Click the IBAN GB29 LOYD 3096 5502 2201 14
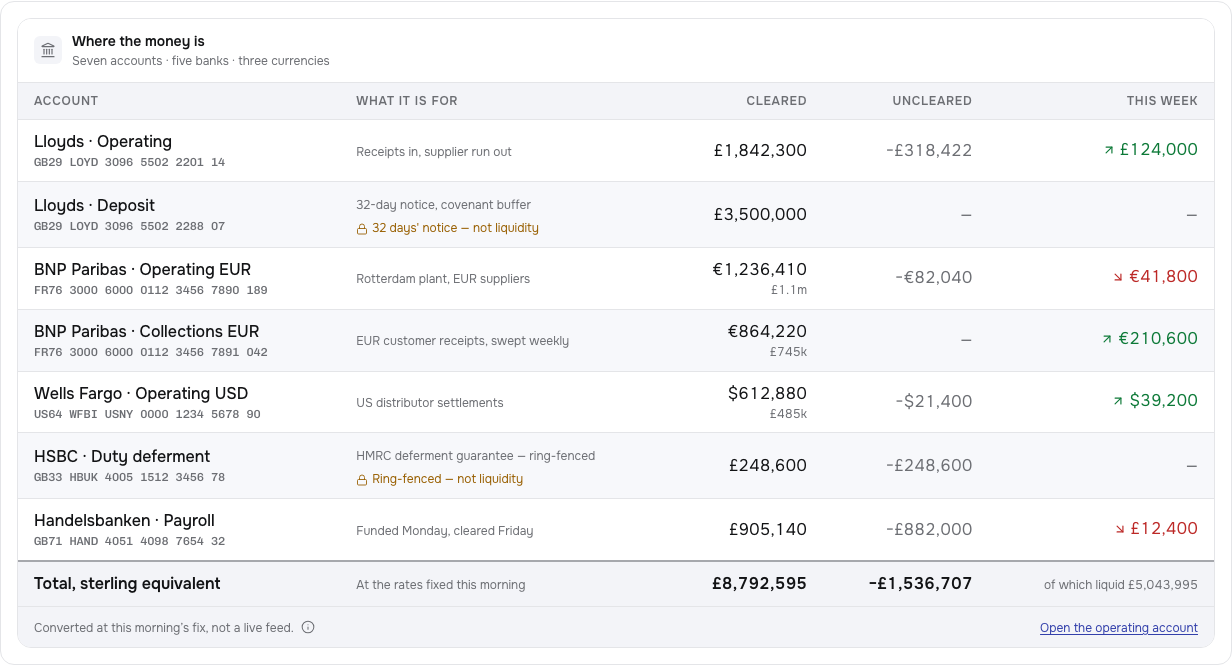This screenshot has width=1232, height=665. point(129,162)
